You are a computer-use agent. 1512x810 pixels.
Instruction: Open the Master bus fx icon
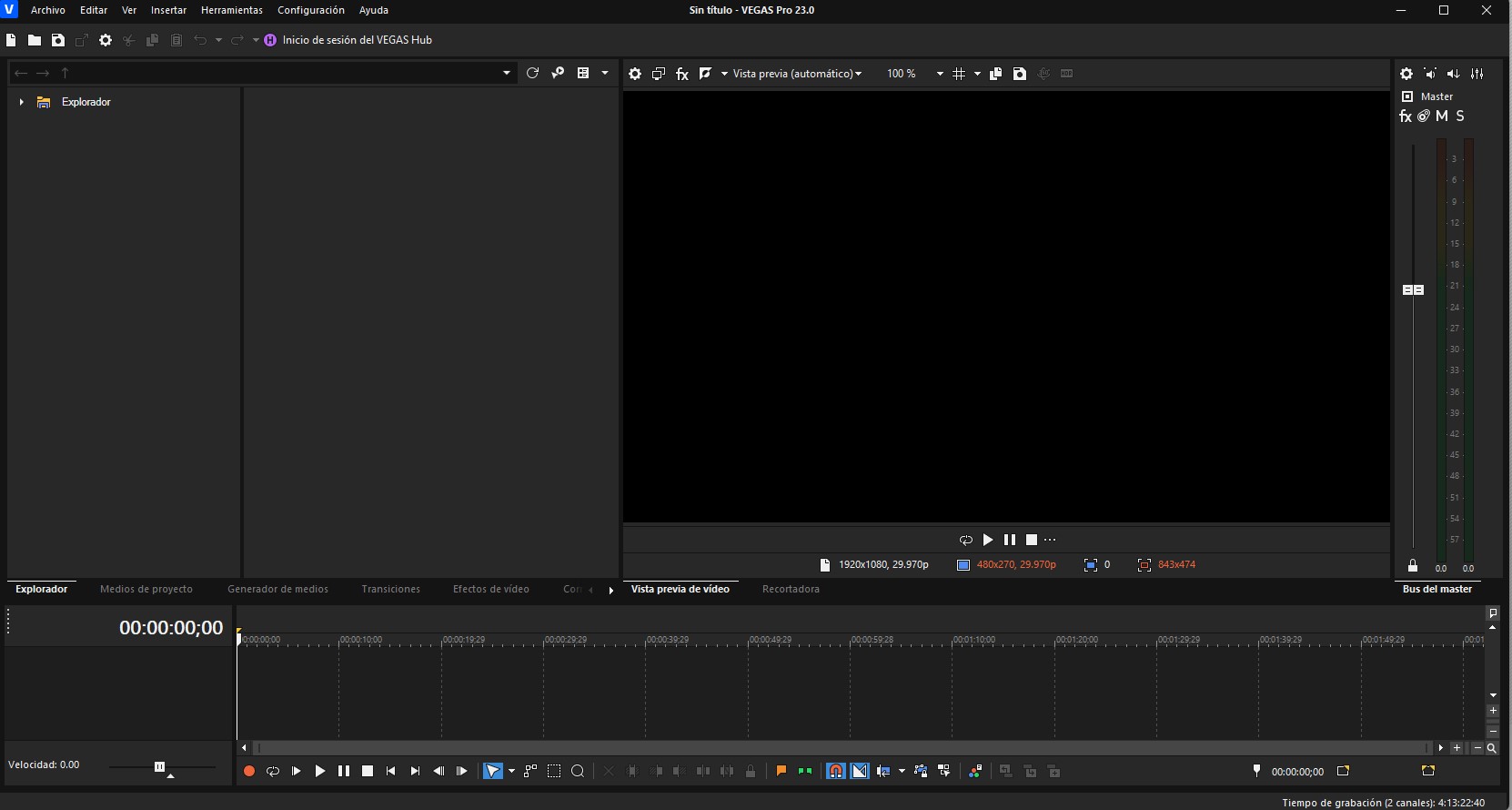pos(1406,116)
